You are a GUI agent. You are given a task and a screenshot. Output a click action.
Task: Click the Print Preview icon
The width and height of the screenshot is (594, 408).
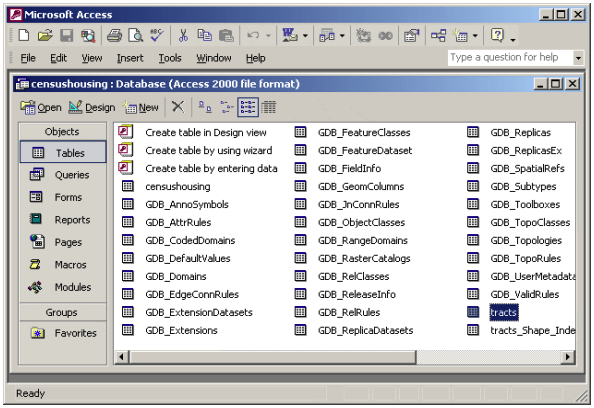click(x=136, y=36)
